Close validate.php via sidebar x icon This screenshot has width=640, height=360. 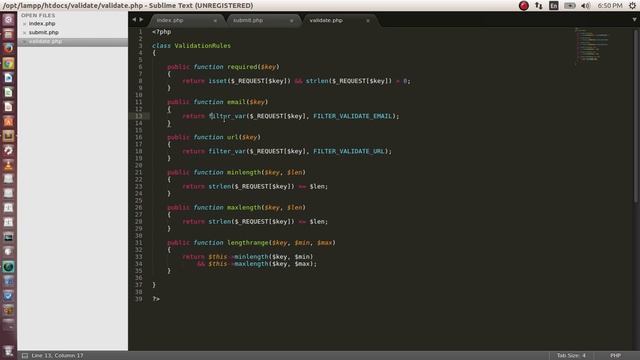point(24,42)
